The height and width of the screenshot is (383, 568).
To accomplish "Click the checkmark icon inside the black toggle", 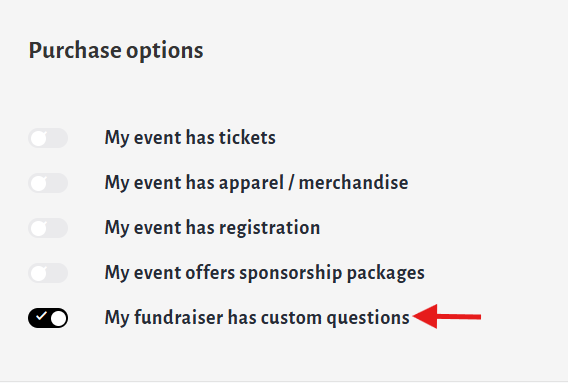I will [x=41, y=316].
